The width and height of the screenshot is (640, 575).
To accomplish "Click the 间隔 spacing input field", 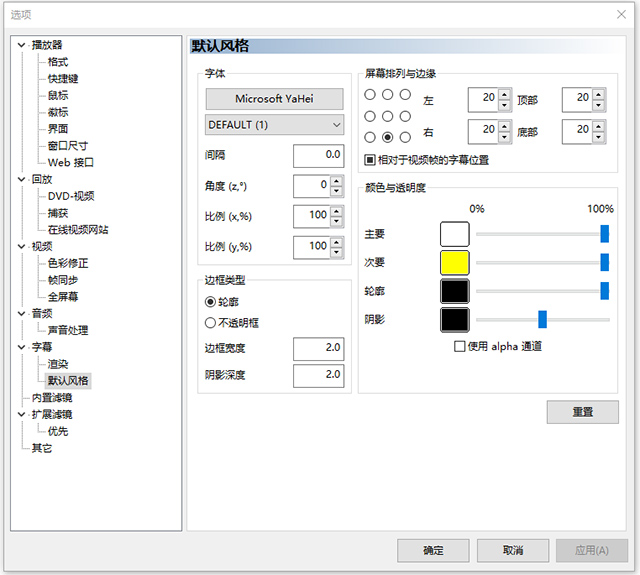I will pyautogui.click(x=319, y=155).
